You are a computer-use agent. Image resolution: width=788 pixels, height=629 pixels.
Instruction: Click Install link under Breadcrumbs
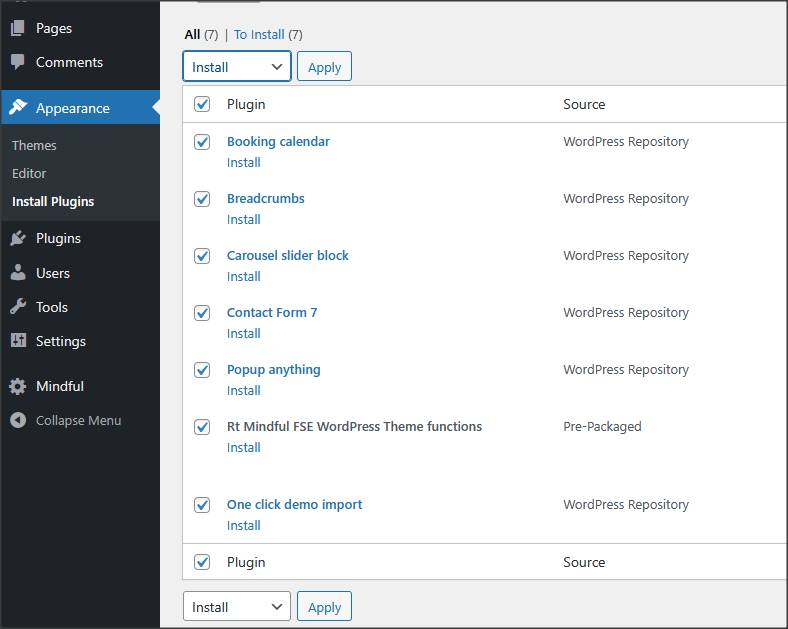click(x=243, y=219)
